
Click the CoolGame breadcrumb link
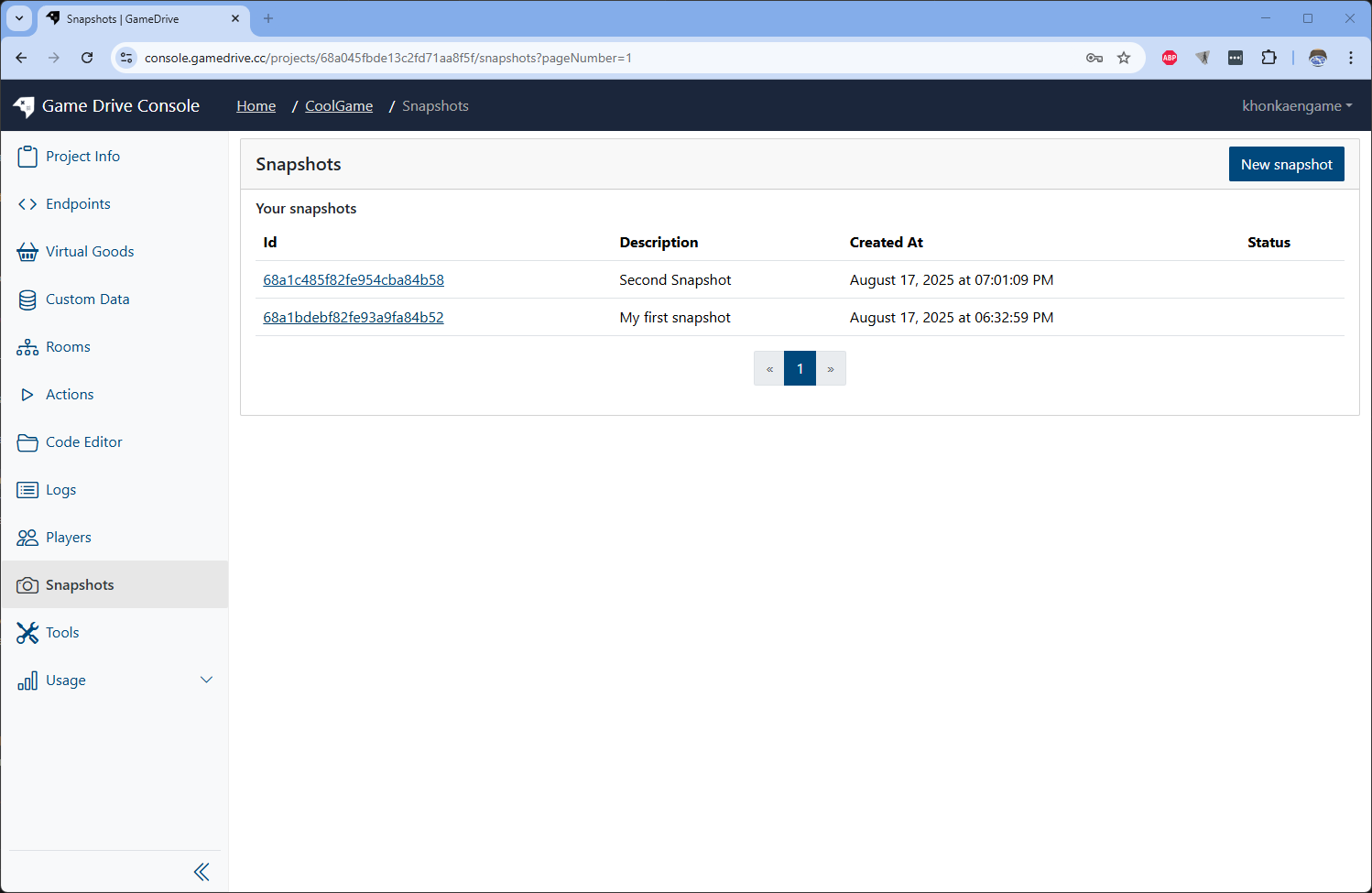pos(339,106)
